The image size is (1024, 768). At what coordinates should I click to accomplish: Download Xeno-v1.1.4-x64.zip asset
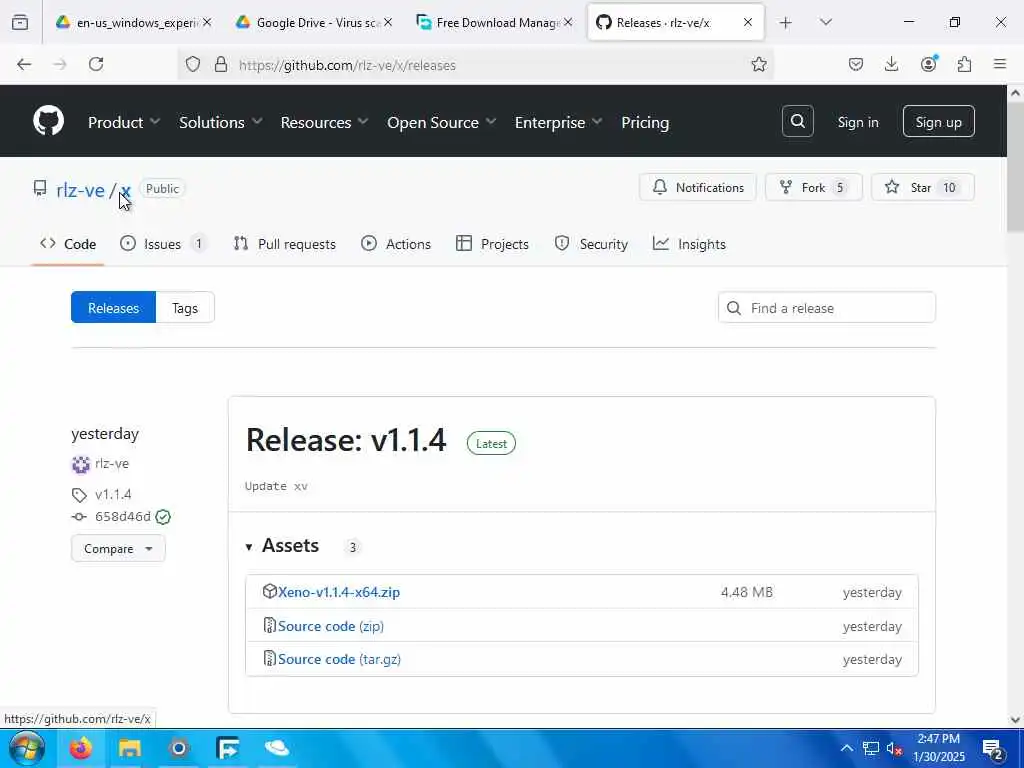click(339, 592)
